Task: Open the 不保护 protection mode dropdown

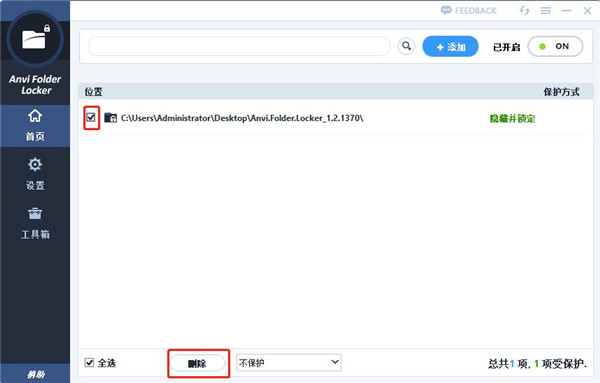Action: [289, 362]
